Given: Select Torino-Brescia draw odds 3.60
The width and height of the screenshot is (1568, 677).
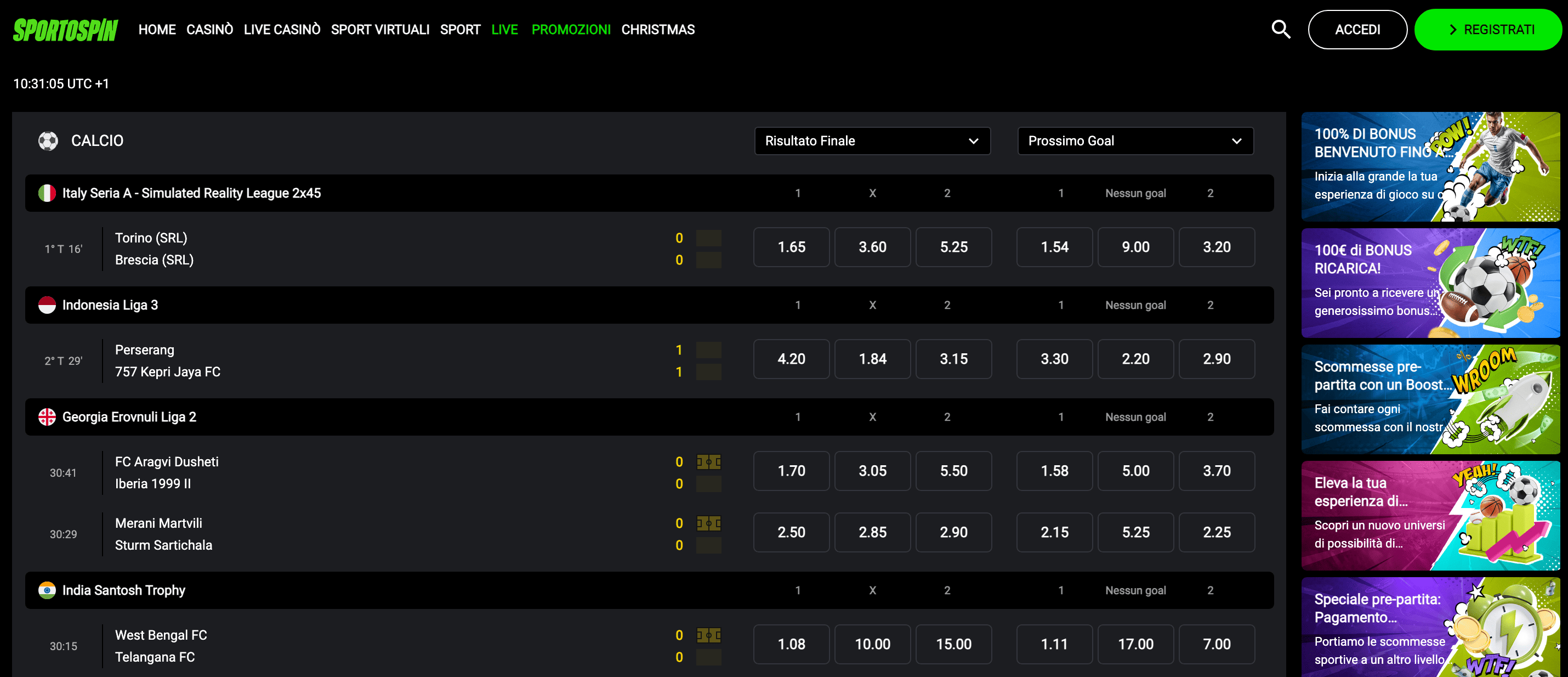Looking at the screenshot, I should point(872,247).
